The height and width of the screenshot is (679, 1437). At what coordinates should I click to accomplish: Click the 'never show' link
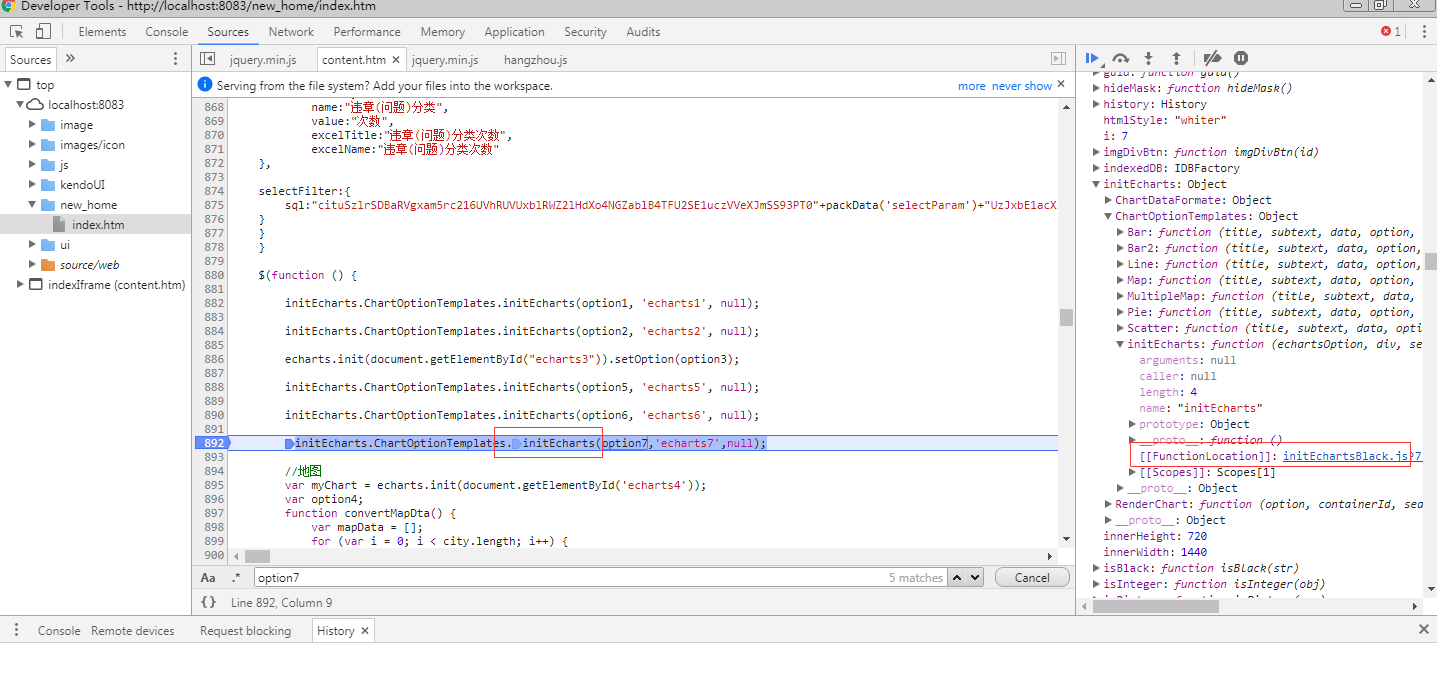tap(1021, 86)
